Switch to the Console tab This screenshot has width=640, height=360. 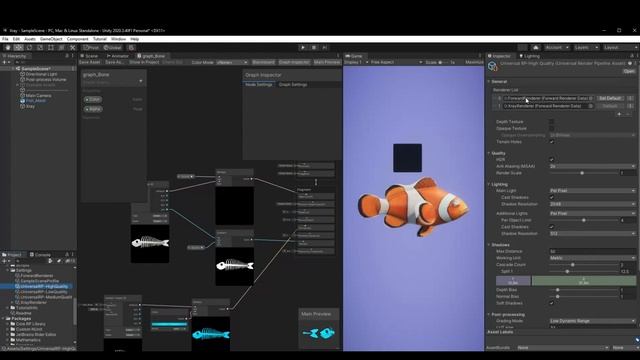pyautogui.click(x=40, y=255)
